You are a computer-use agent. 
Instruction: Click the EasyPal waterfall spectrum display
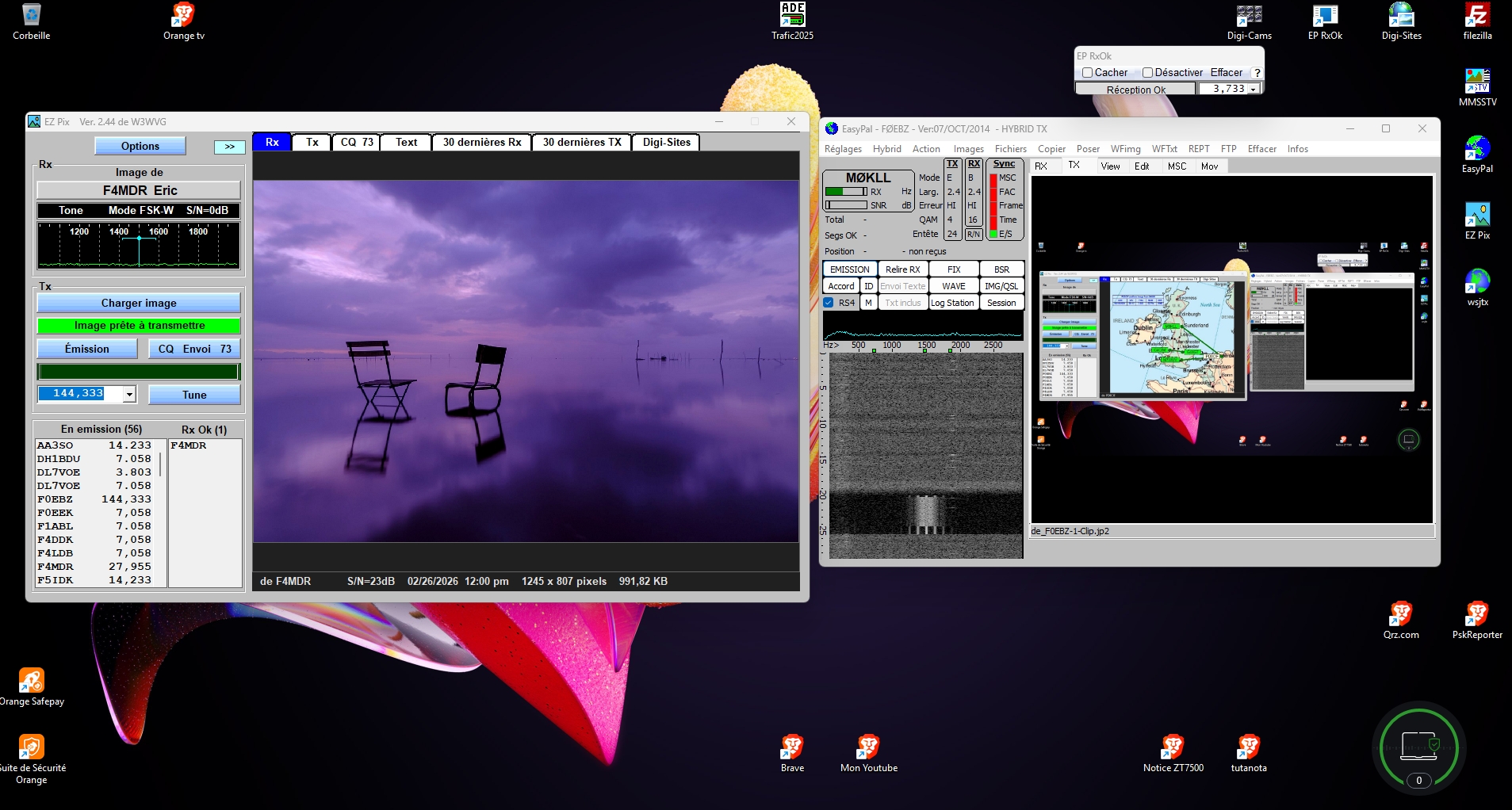point(924,456)
